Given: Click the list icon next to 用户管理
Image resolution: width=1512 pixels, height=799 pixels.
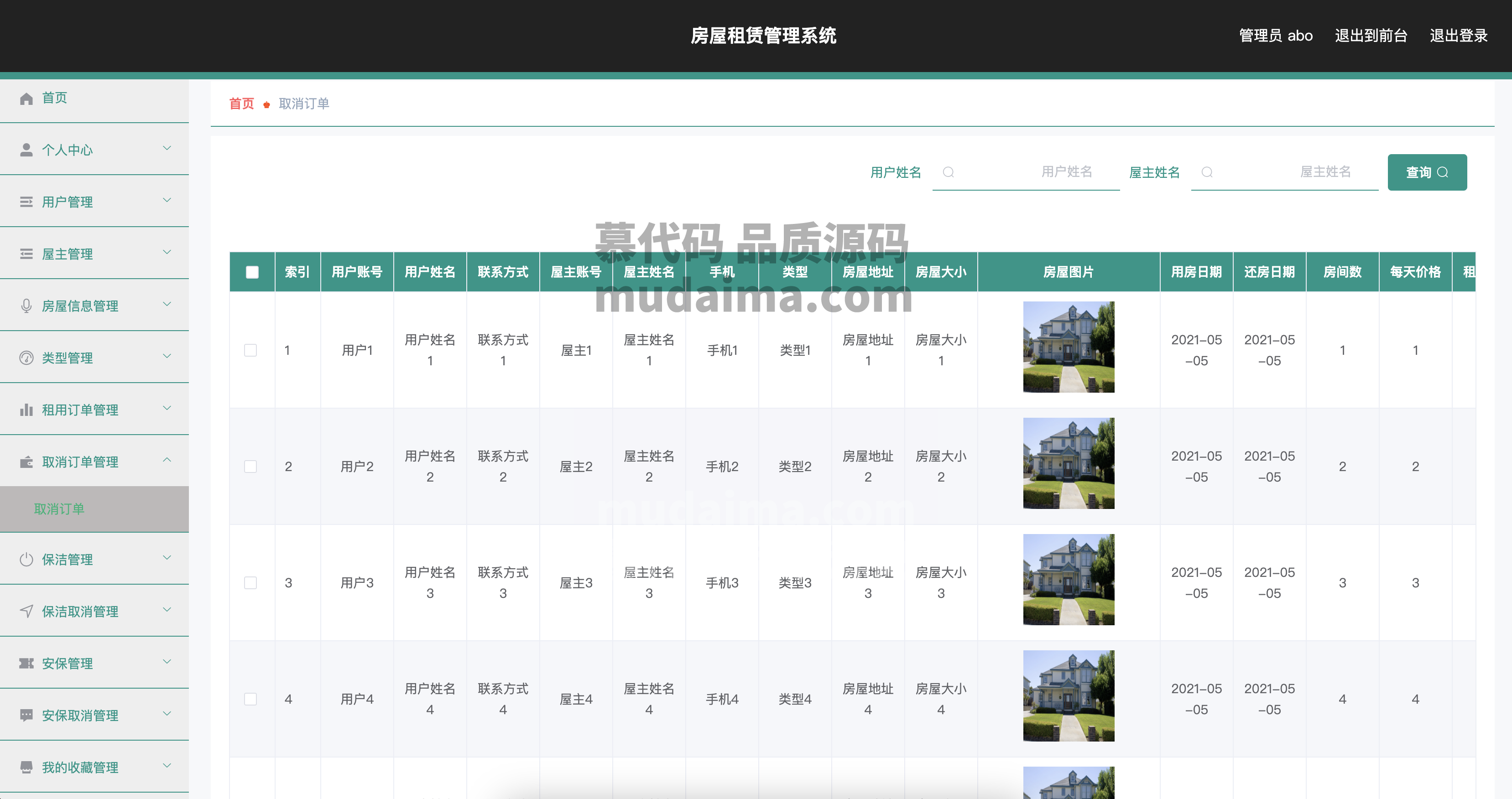Looking at the screenshot, I should 26,202.
